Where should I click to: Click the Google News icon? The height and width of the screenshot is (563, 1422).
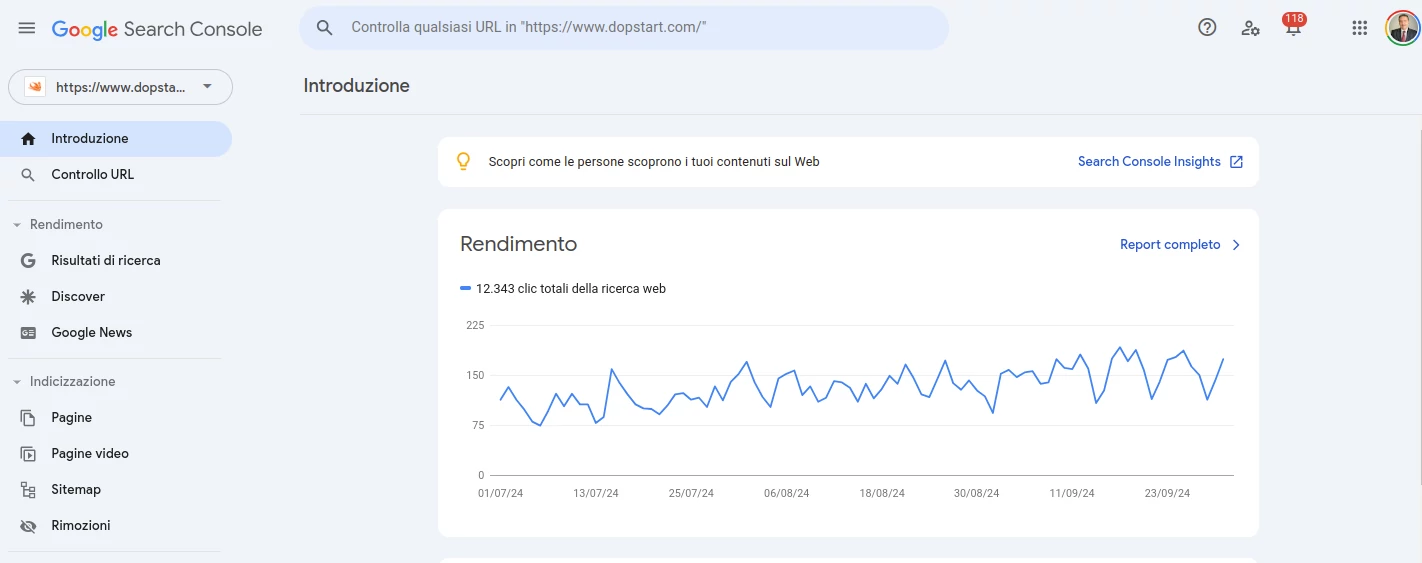click(x=28, y=333)
